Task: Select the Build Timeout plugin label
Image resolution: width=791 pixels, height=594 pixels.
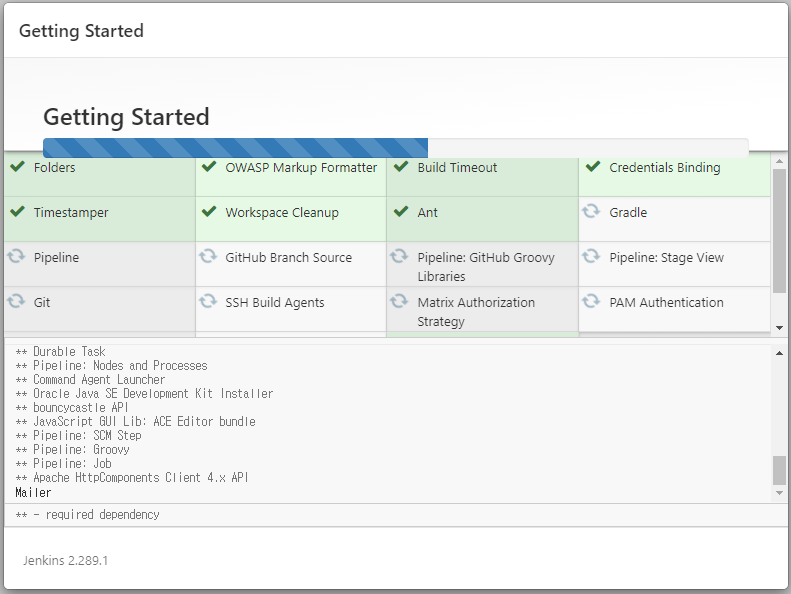Action: coord(457,168)
